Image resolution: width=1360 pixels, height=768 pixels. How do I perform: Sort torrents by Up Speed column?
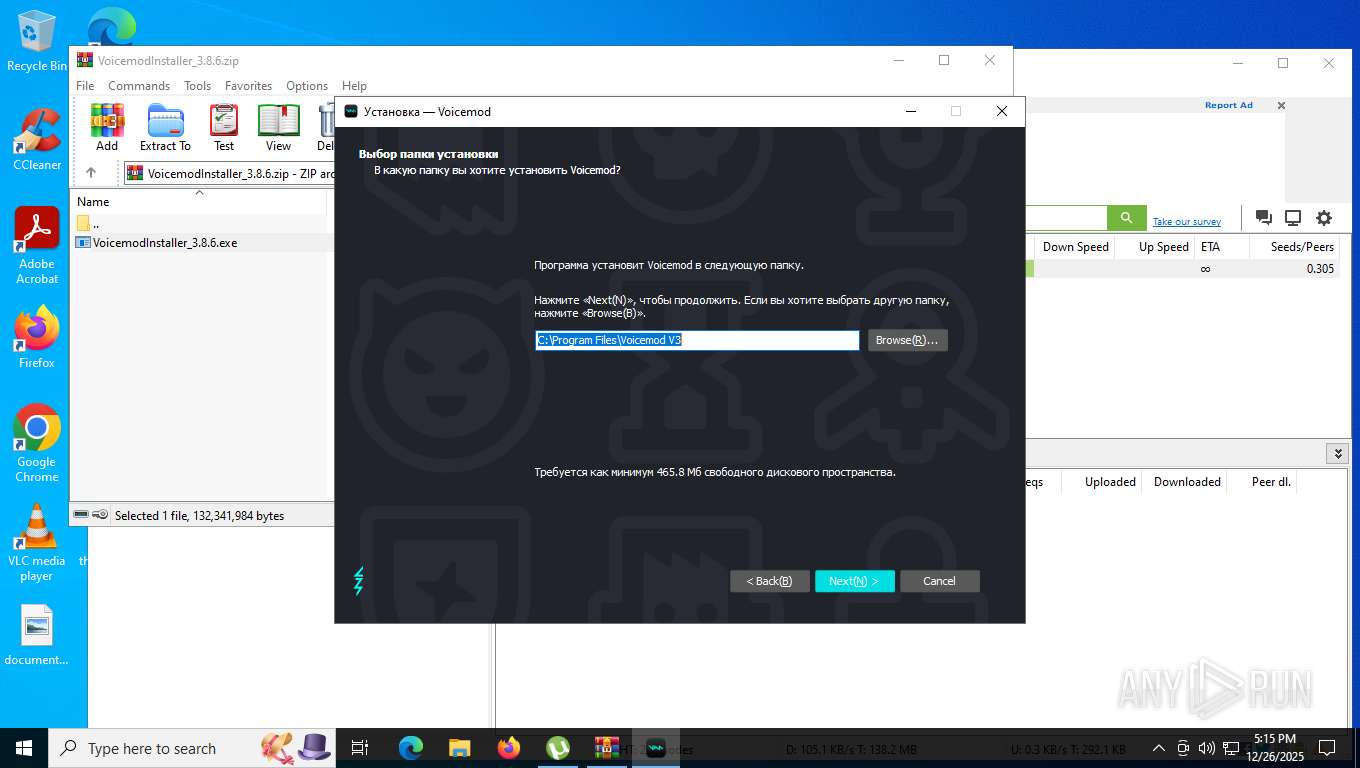pyautogui.click(x=1156, y=247)
